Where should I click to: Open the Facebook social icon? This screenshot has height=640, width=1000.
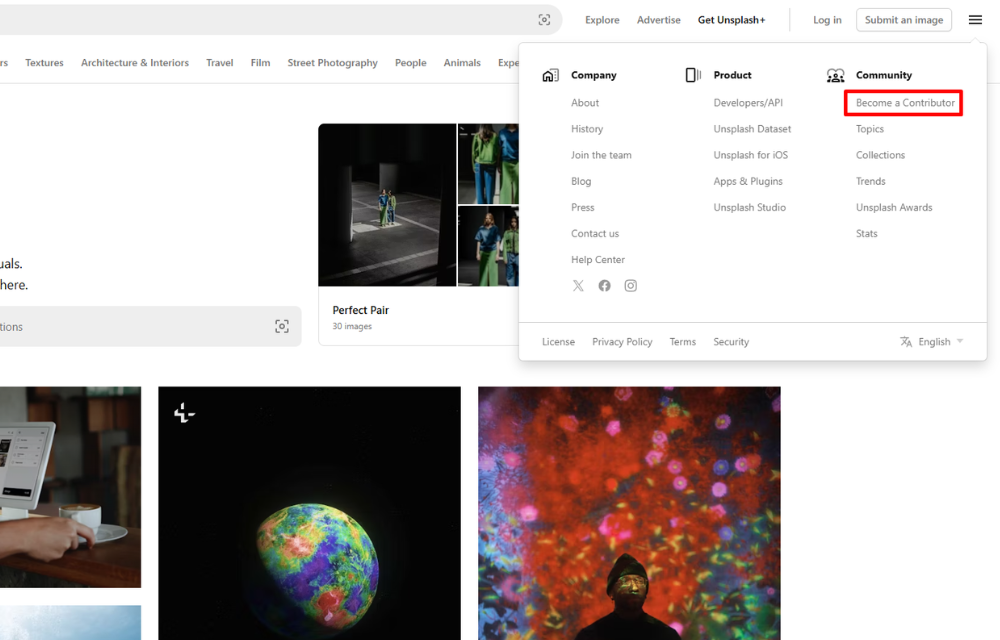click(x=604, y=286)
